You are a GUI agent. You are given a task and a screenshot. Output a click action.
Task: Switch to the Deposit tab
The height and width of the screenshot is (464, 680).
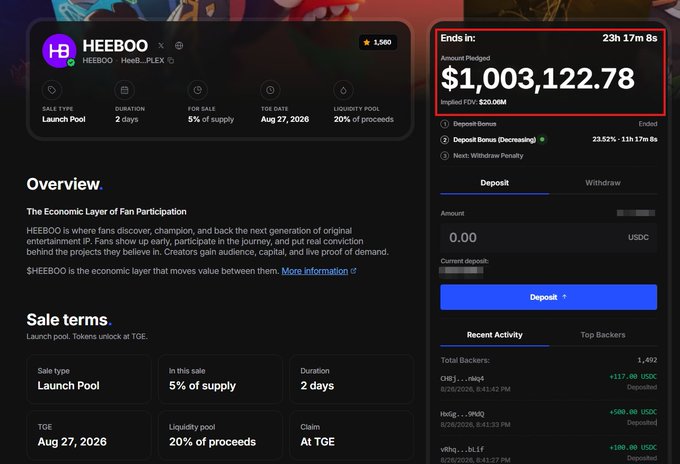coord(494,183)
